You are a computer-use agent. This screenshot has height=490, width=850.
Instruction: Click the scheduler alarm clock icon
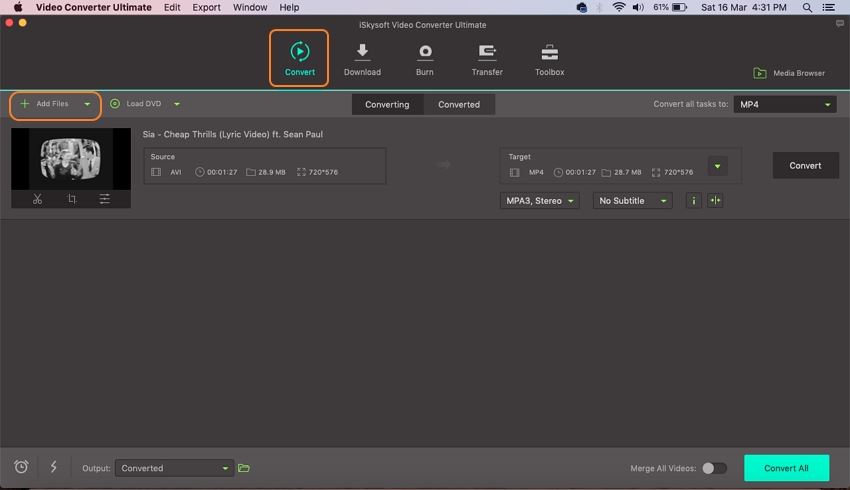tap(21, 467)
